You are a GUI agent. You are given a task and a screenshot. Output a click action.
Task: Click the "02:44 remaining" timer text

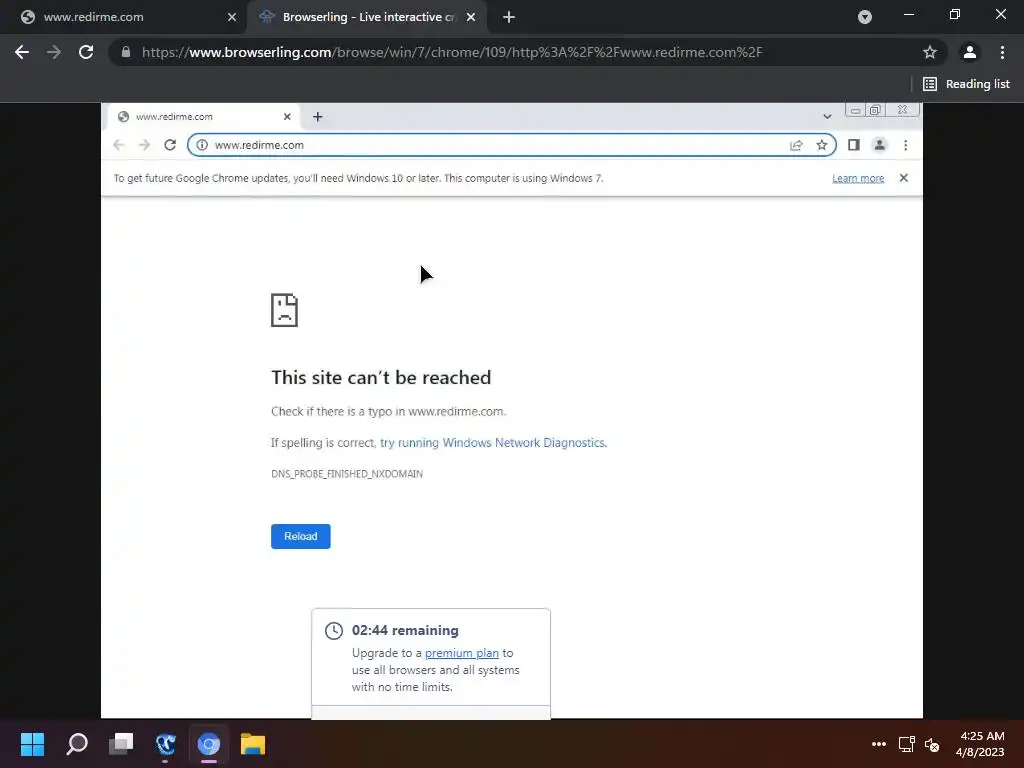405,630
